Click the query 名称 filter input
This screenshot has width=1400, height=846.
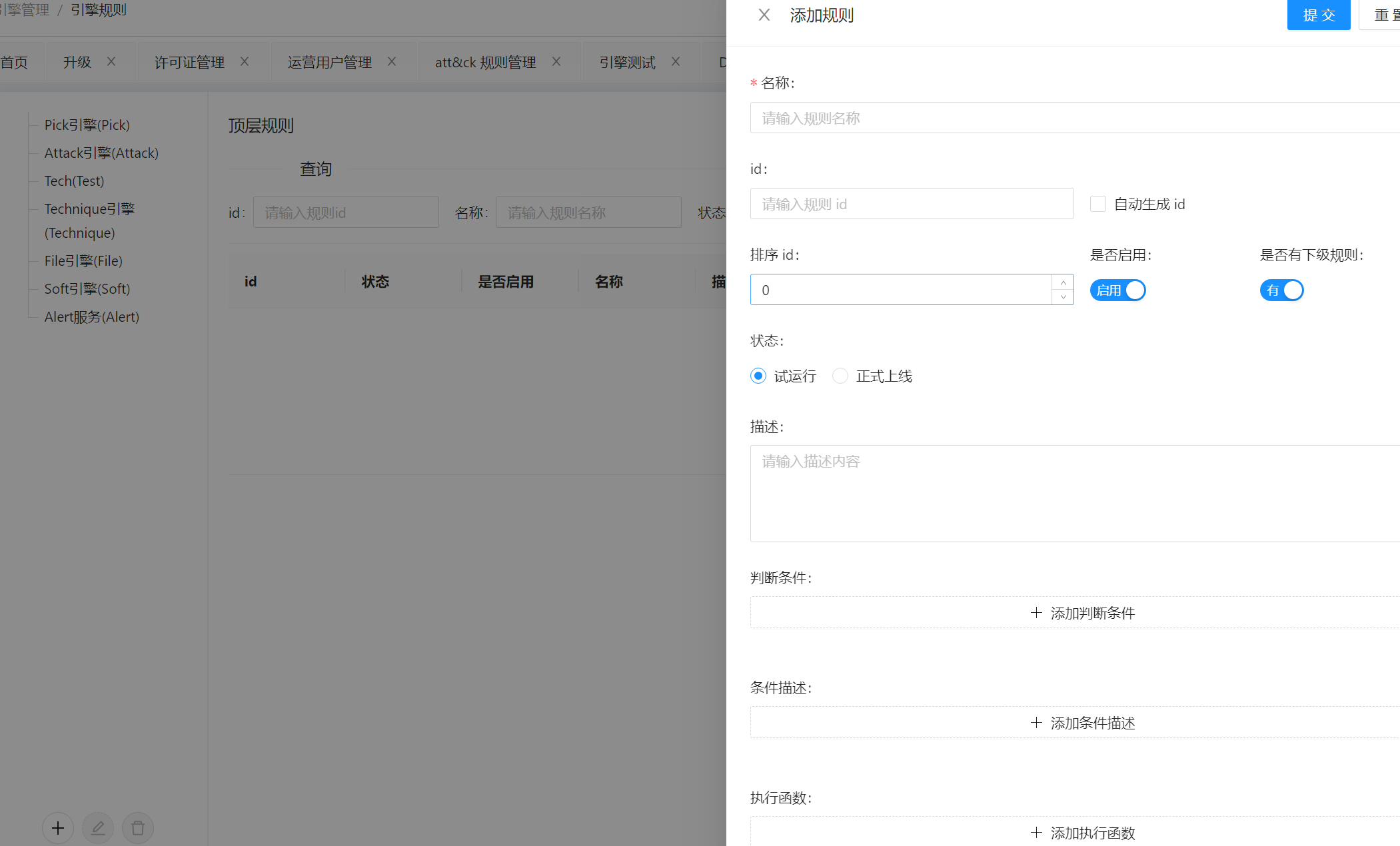588,212
